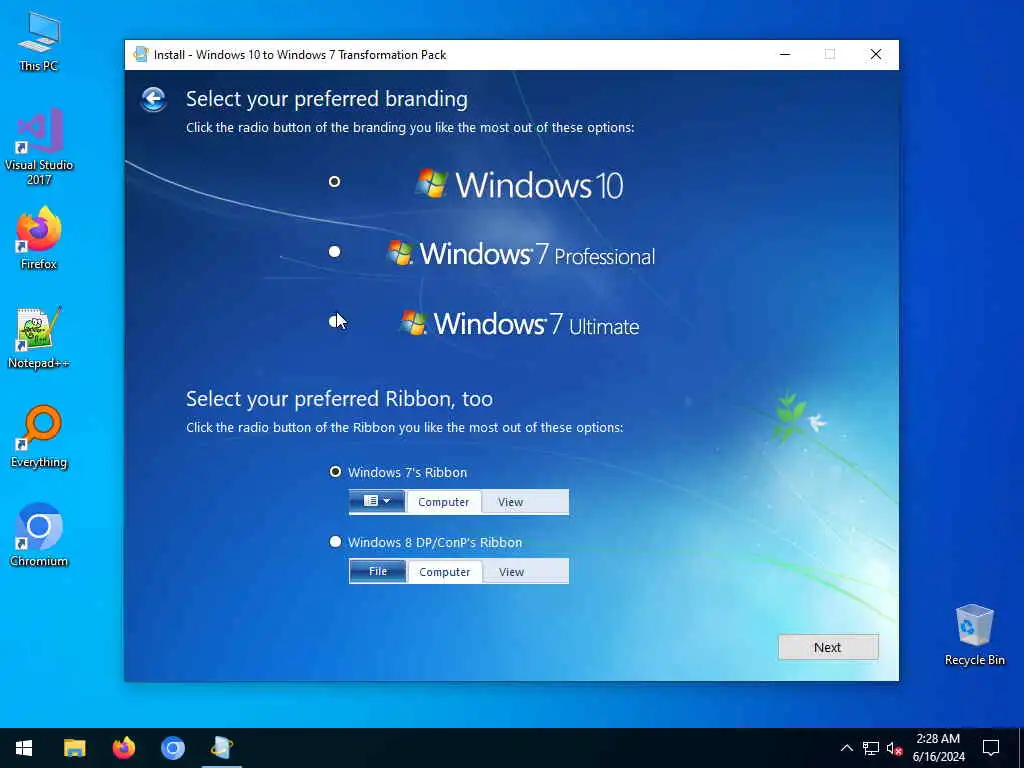Open the network status tray icon

tap(871, 748)
